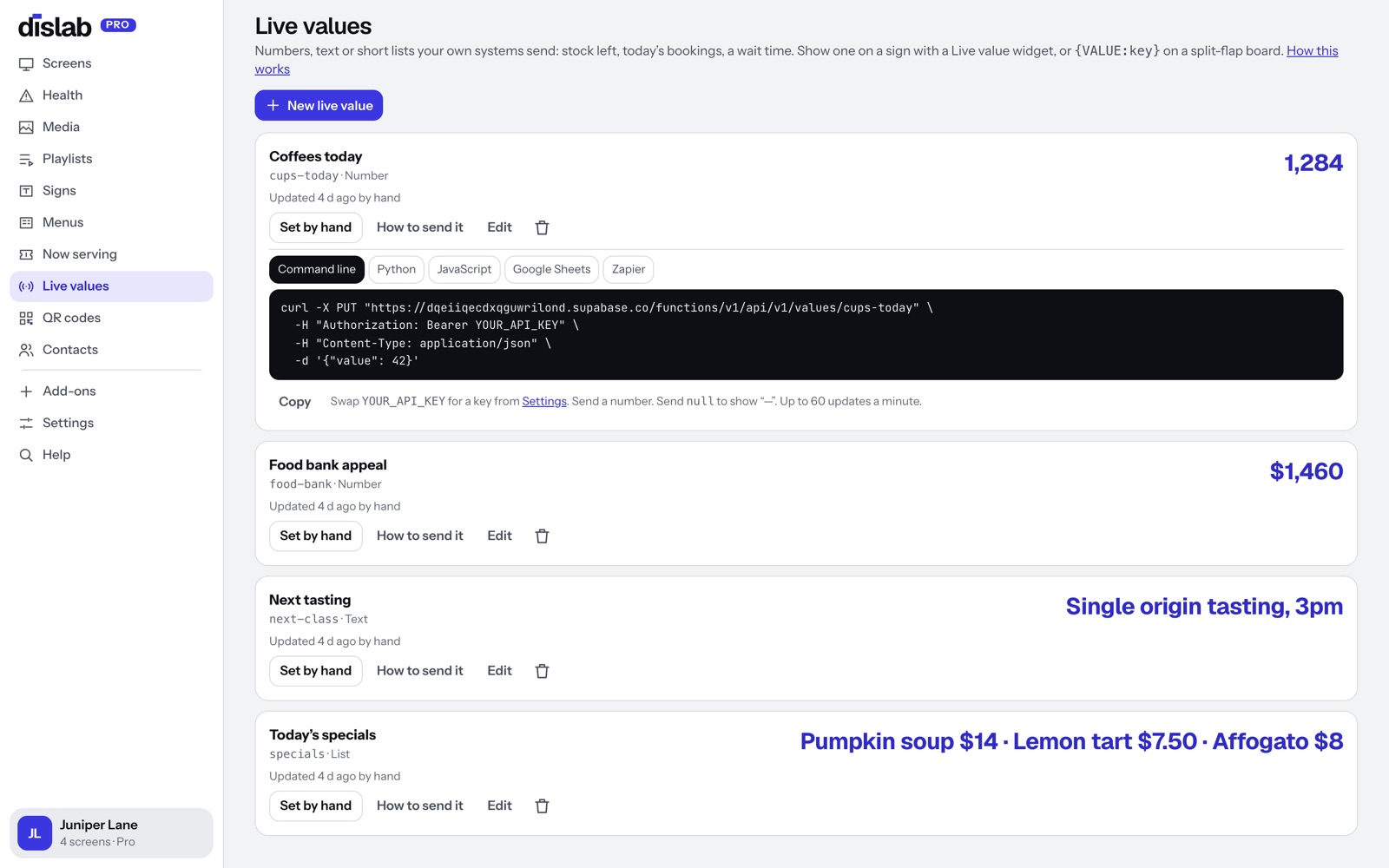The width and height of the screenshot is (1389, 868).
Task: Delete the Next tasting value
Action: point(542,671)
